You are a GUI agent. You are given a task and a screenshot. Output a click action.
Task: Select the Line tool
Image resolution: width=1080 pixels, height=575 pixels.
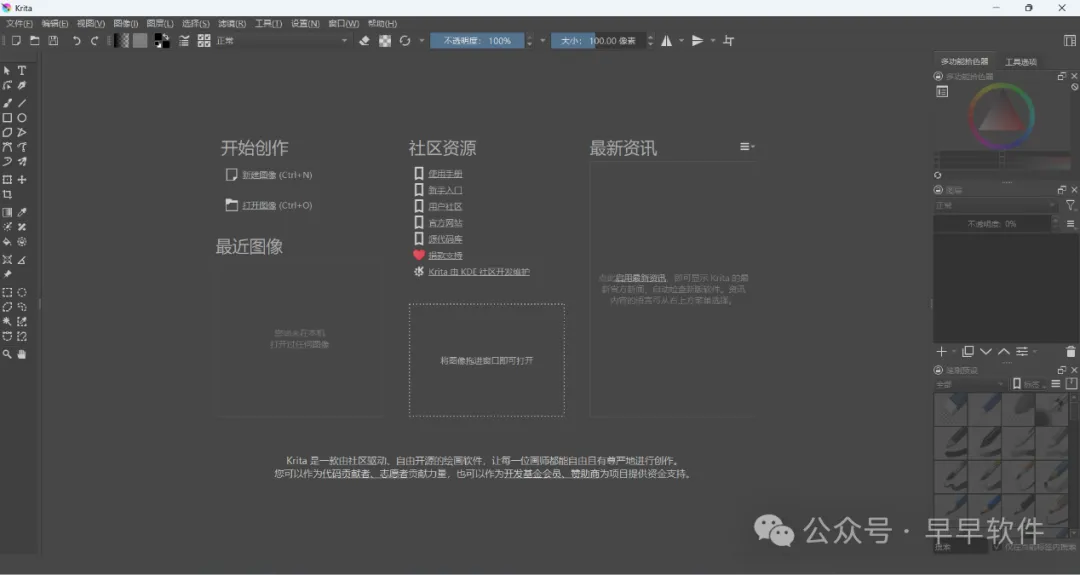[x=22, y=103]
